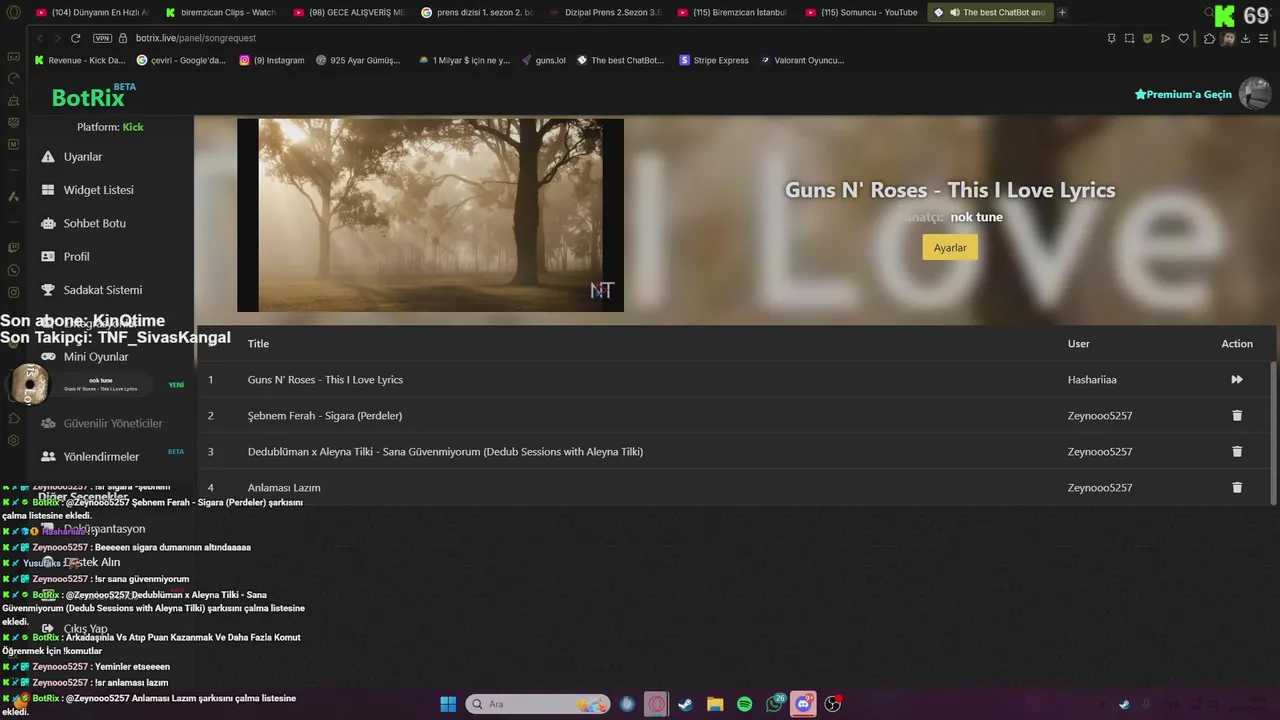Open Discord from the taskbar
This screenshot has height=720, width=1280.
click(804, 704)
